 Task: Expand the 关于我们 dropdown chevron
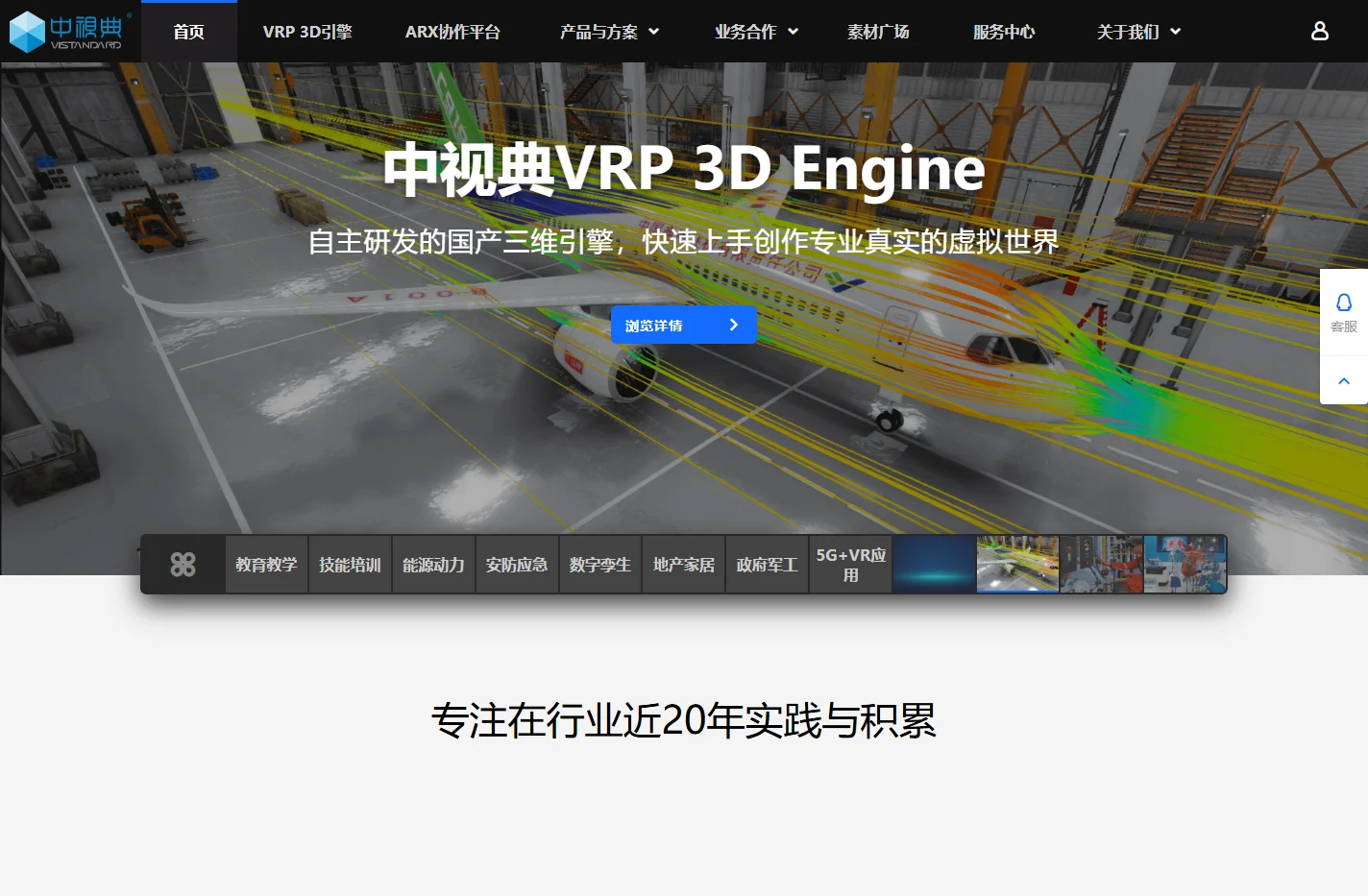pyautogui.click(x=1176, y=32)
